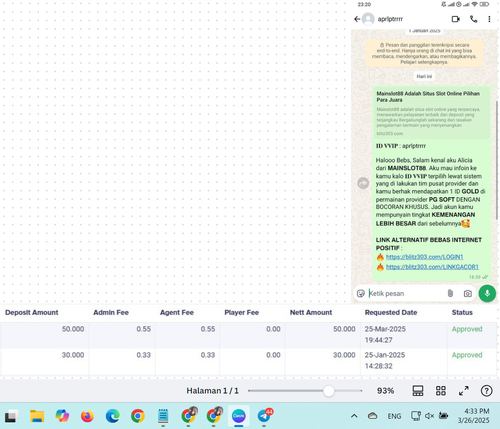Tap the back arrow in the WhatsApp chat header
The height and width of the screenshot is (429, 500).
(x=357, y=19)
